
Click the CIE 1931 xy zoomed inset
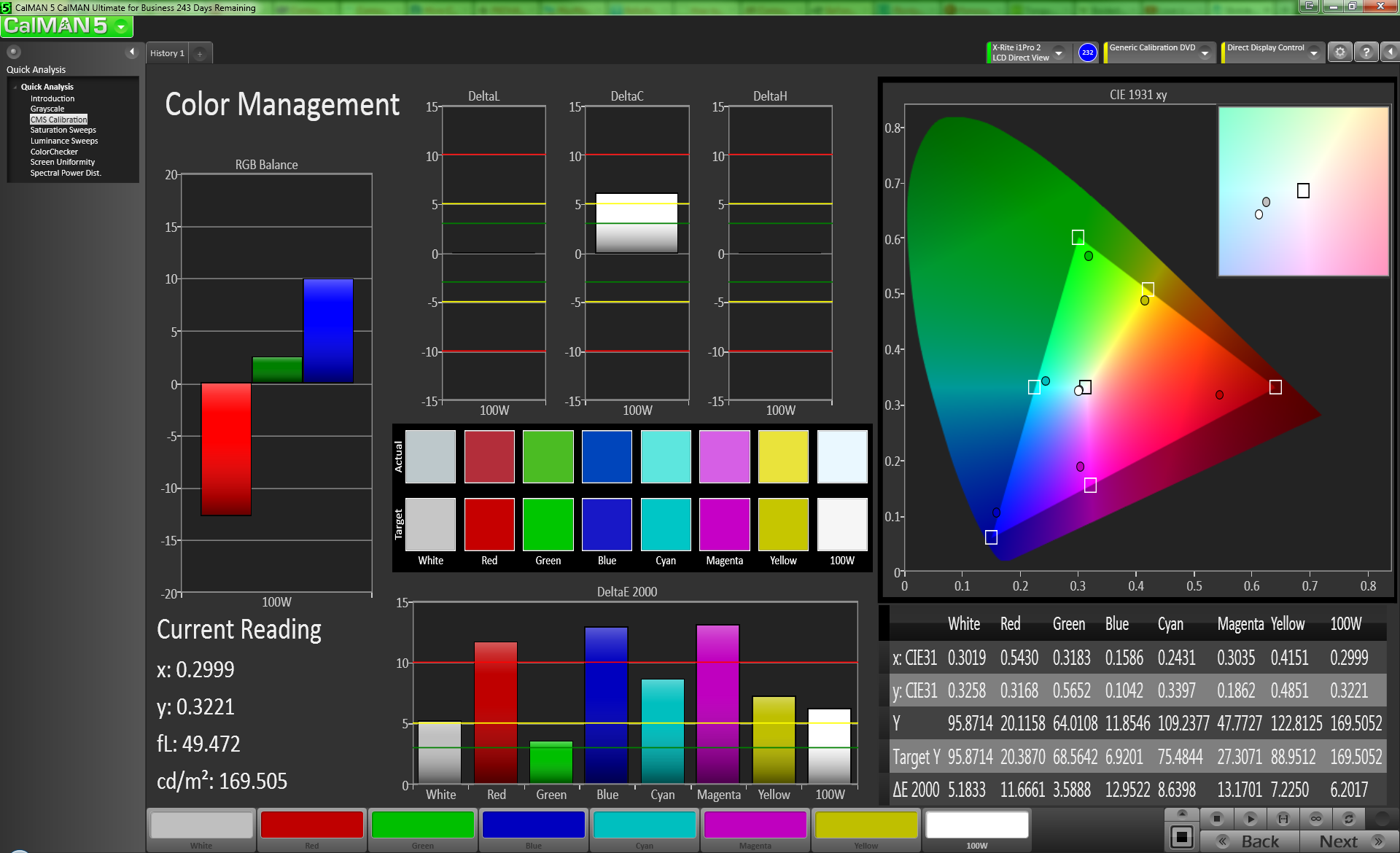click(1303, 192)
